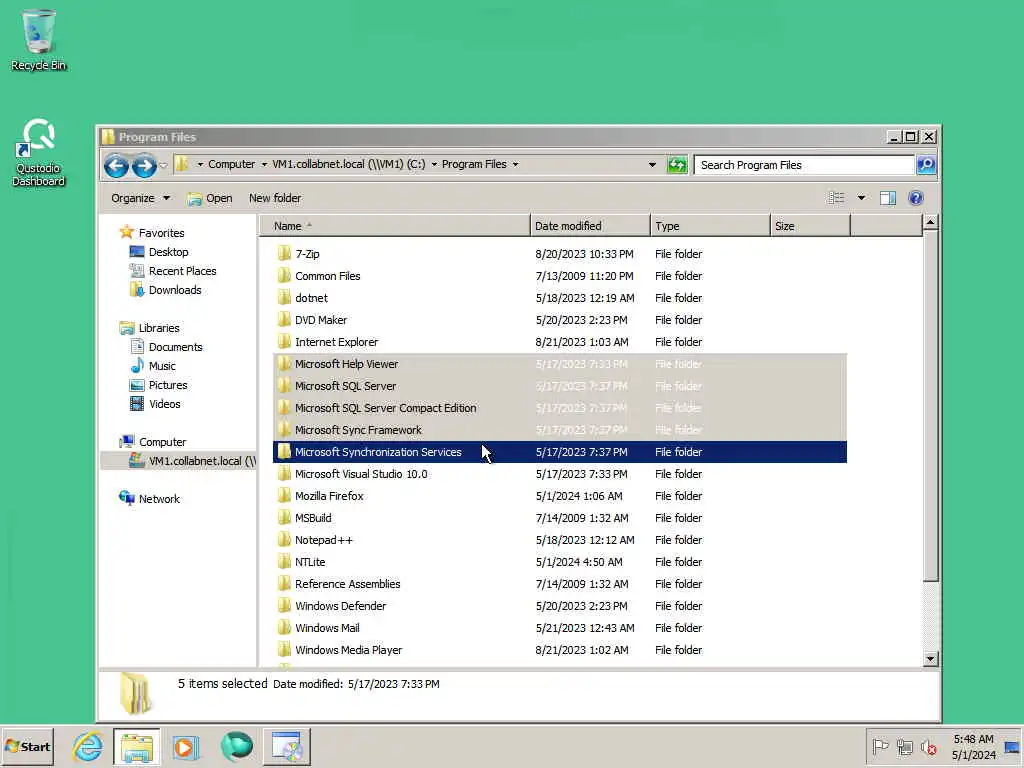Viewport: 1024px width, 768px height.
Task: Click the taskbar clock showing 5:48 AM
Action: point(973,746)
